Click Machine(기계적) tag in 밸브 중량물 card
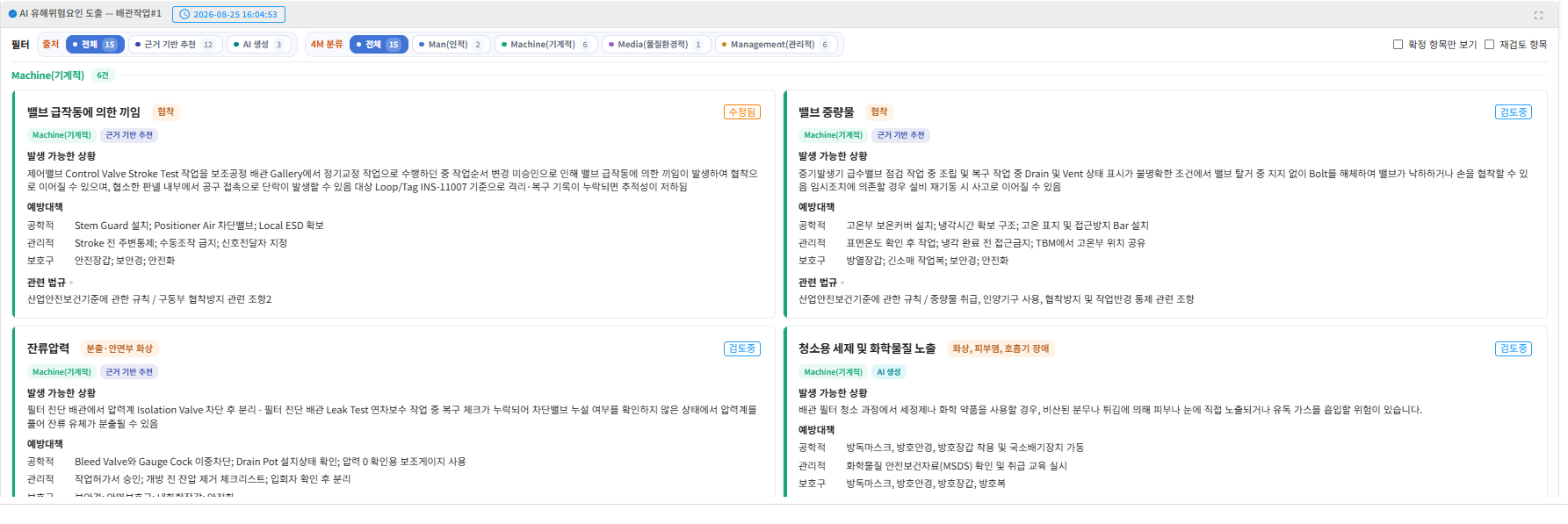This screenshot has width=1568, height=524. (833, 135)
